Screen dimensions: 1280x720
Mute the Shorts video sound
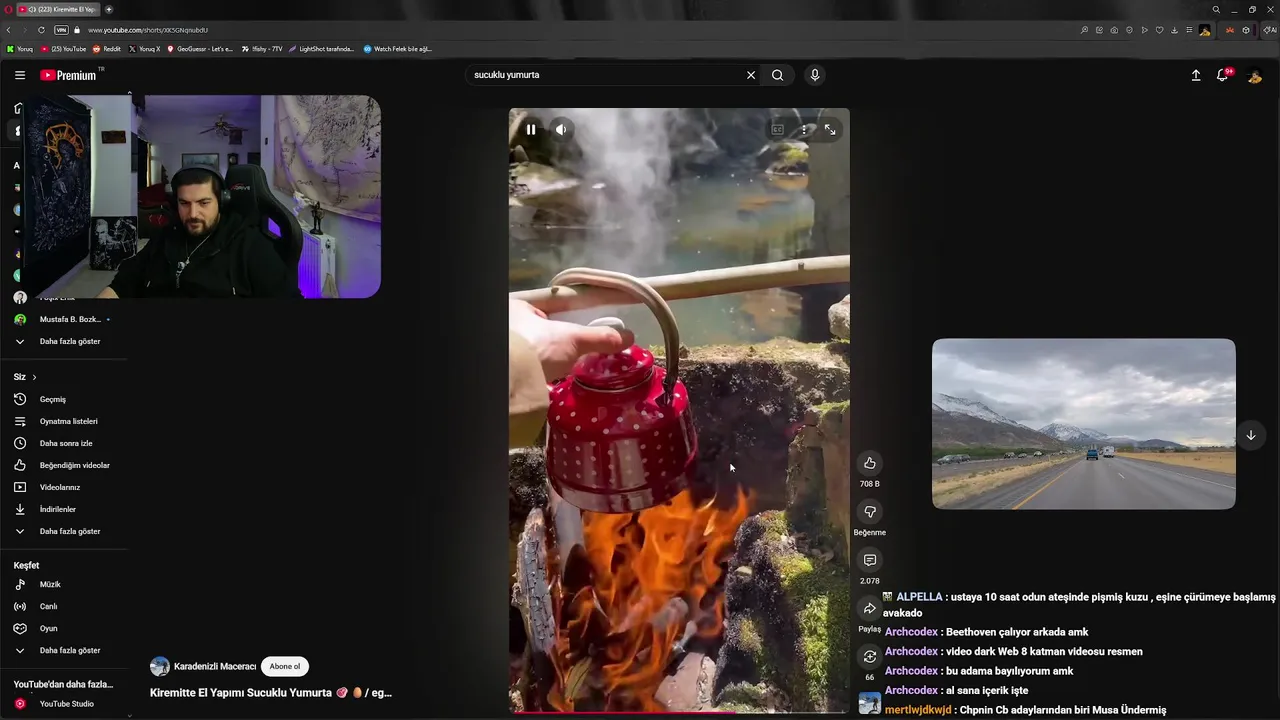pos(561,129)
